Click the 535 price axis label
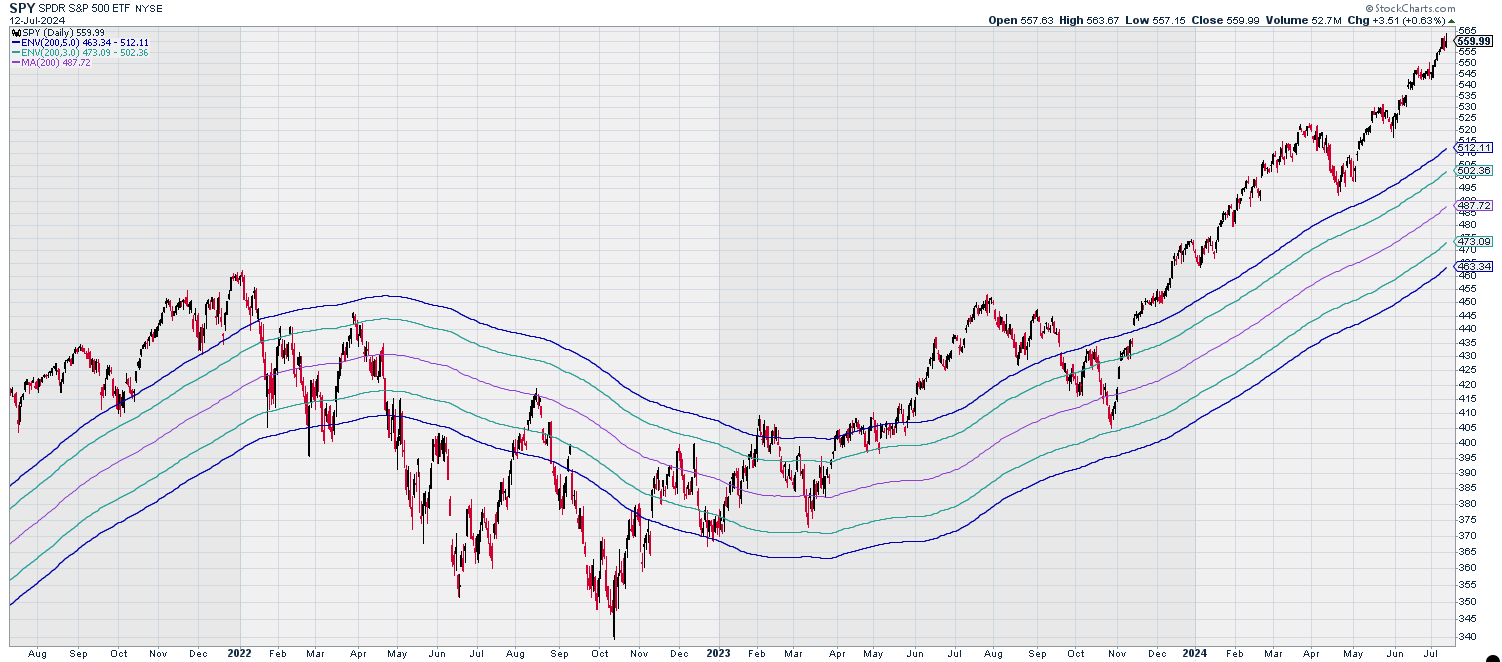Screen dimensions: 1502x662 [1467, 95]
